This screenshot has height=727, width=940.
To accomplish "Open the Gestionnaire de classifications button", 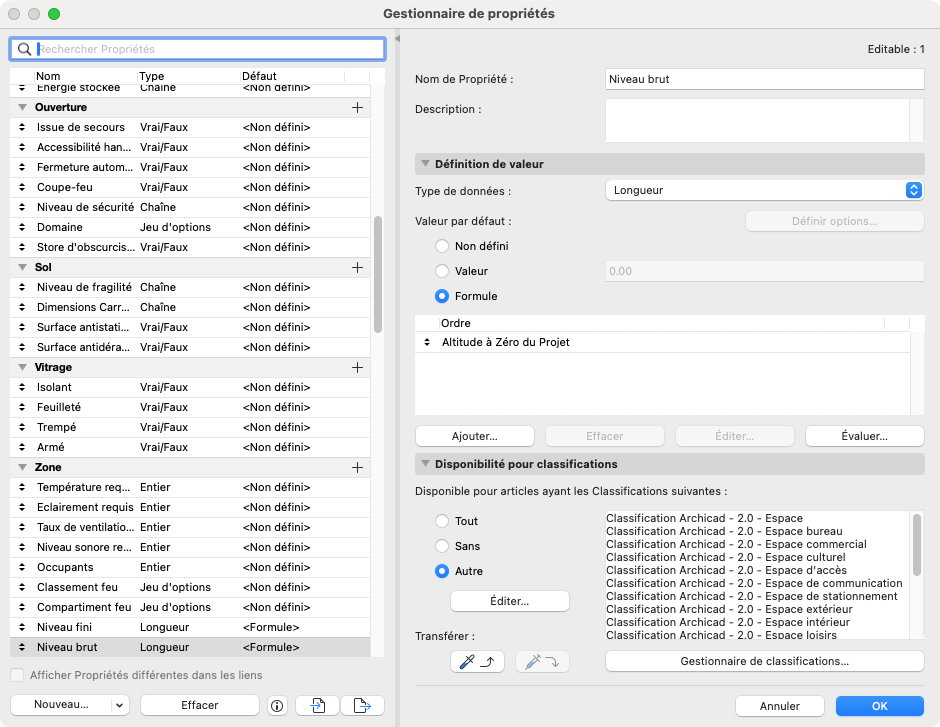I will tap(764, 662).
